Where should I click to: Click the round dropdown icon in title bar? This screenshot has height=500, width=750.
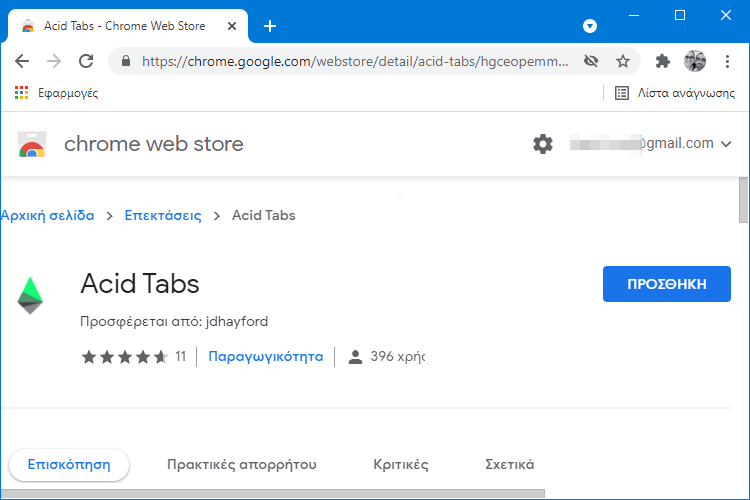coord(590,26)
